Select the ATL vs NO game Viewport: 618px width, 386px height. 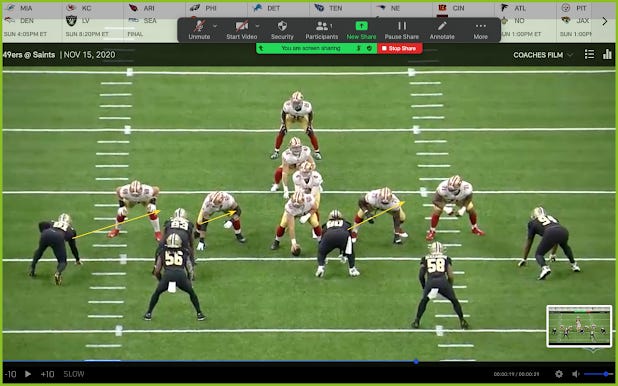526,21
